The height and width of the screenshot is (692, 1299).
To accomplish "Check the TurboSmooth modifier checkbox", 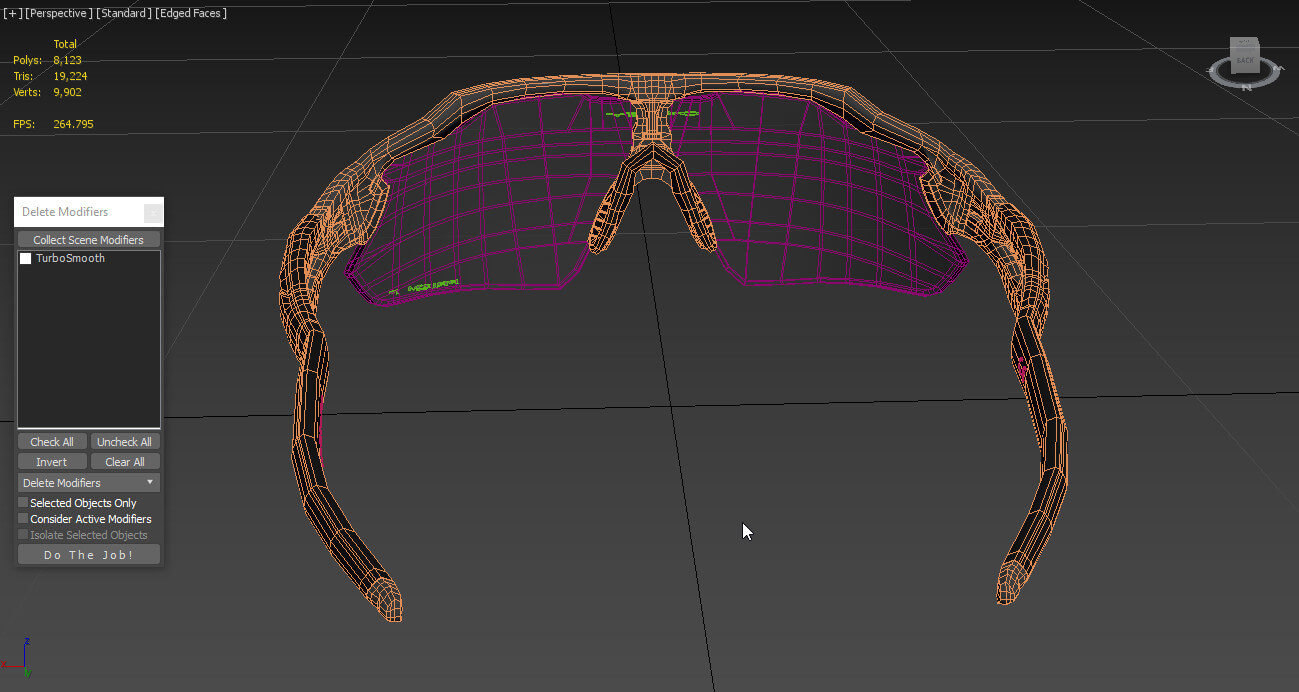I will pyautogui.click(x=26, y=259).
